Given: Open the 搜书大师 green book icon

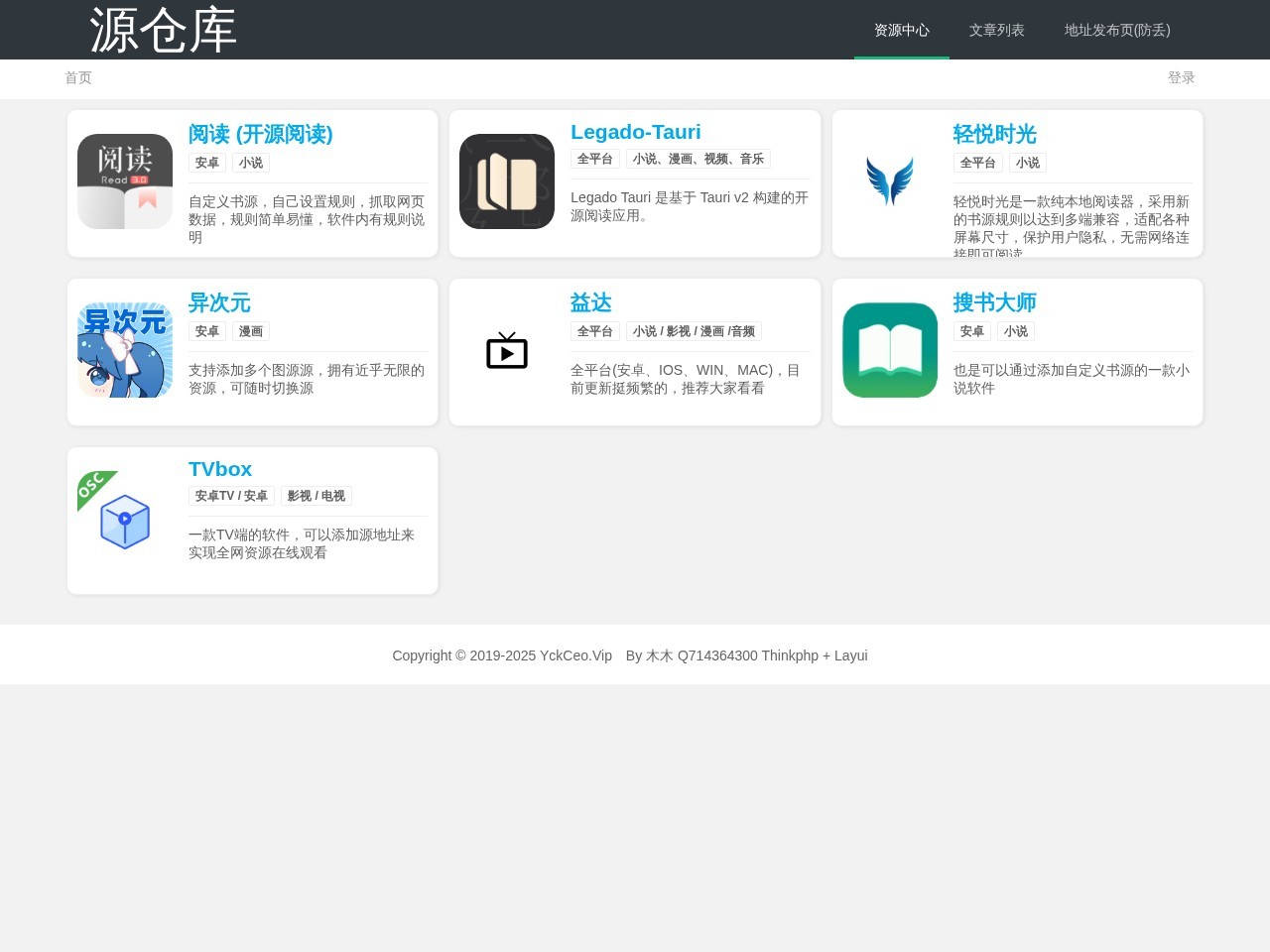Looking at the screenshot, I should 890,350.
